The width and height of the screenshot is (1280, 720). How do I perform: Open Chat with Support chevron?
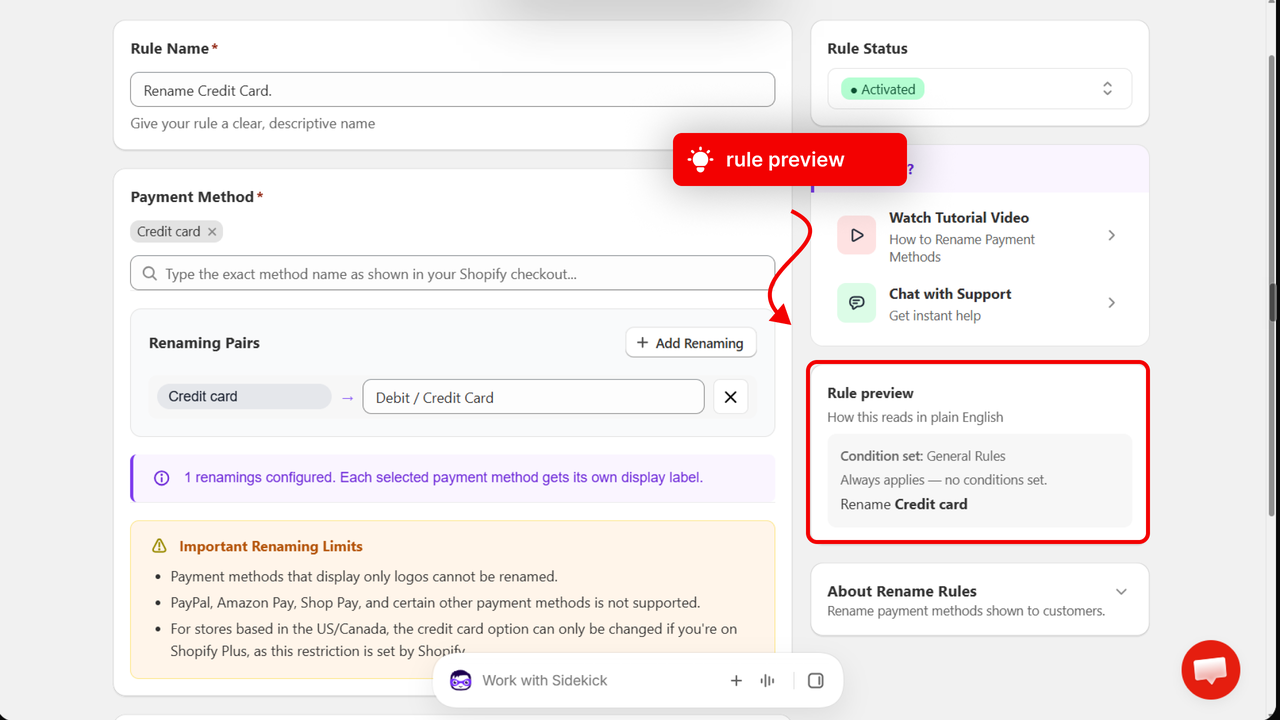point(1112,303)
